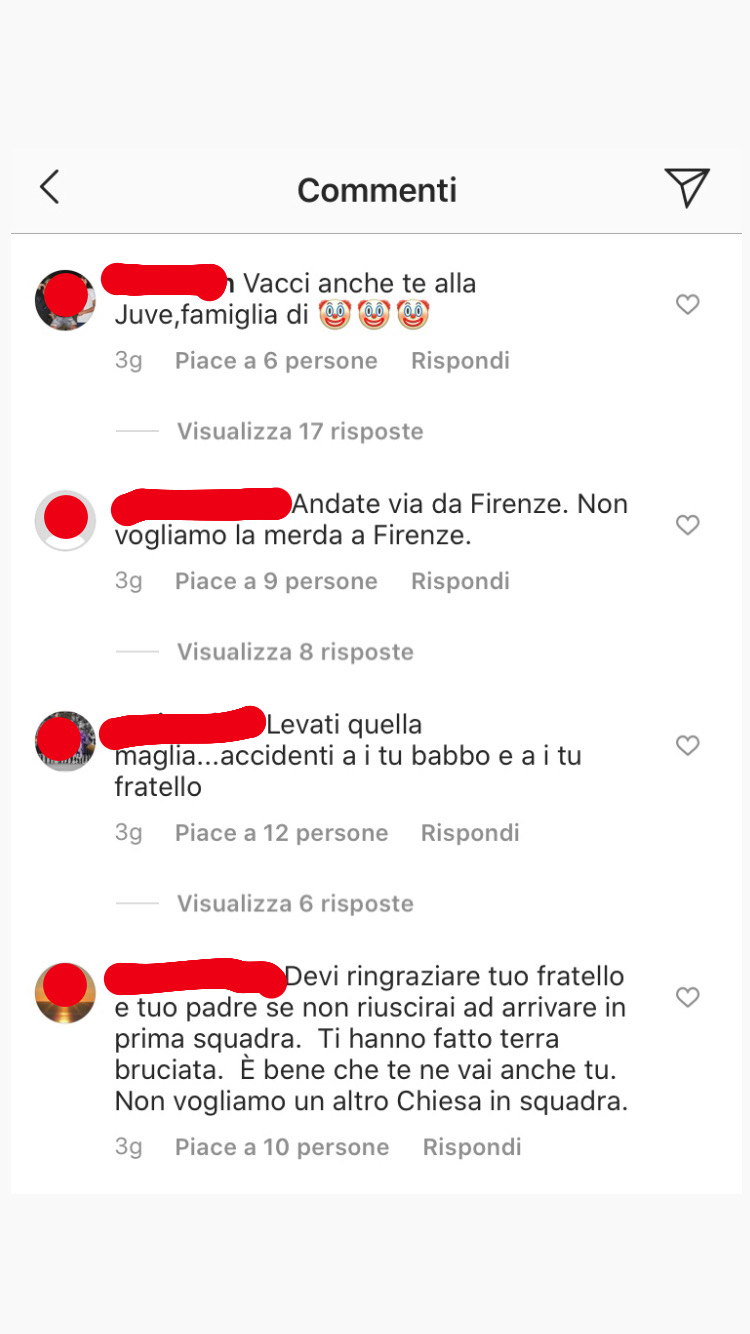Open the paper plane share icon

[687, 187]
